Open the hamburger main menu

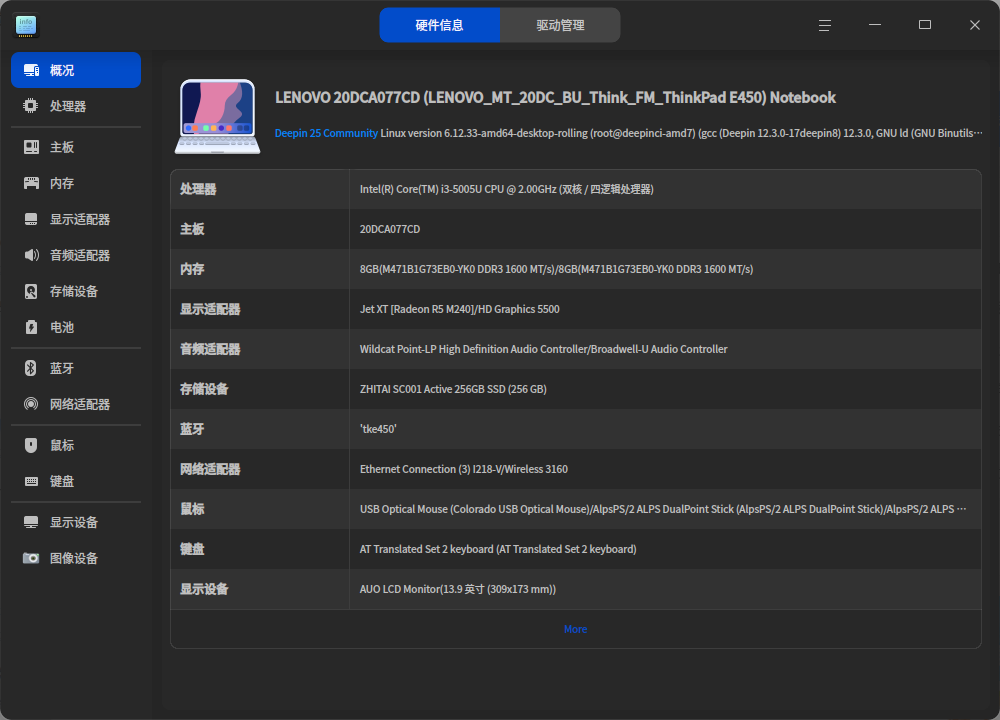pos(825,25)
